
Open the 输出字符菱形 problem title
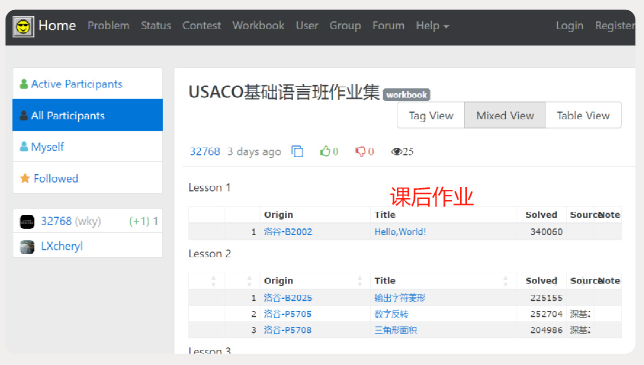[x=400, y=298]
